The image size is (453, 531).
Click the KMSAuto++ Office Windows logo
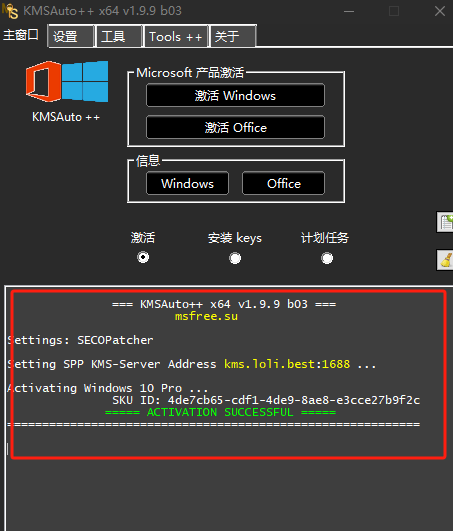pyautogui.click(x=67, y=81)
